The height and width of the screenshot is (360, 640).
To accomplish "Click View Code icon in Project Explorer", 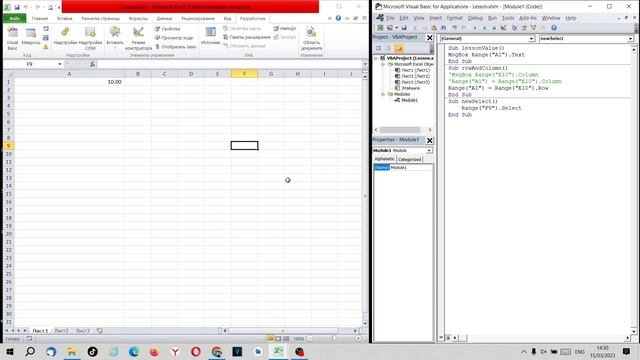I will click(x=378, y=48).
